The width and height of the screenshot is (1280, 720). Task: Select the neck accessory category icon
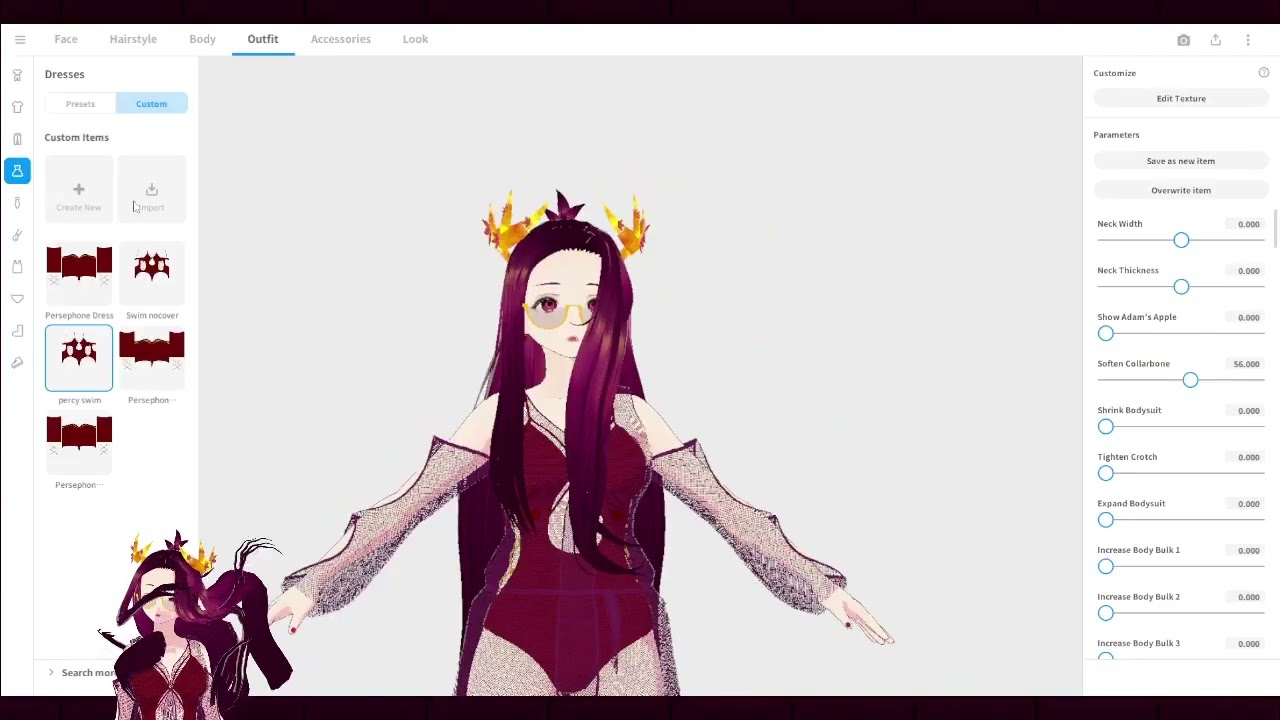pos(17,203)
